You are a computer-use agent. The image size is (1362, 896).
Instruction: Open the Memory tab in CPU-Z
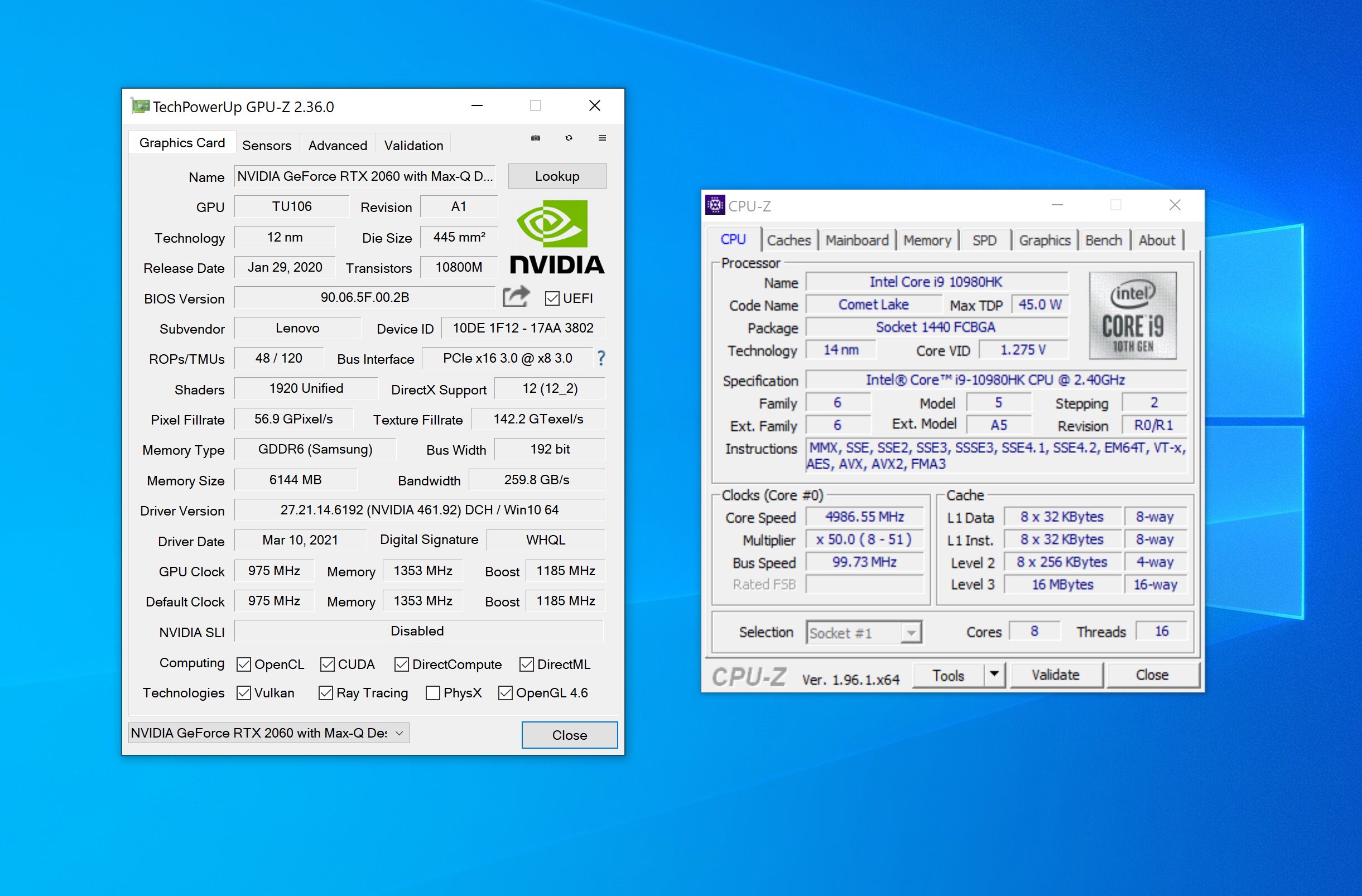coord(927,240)
